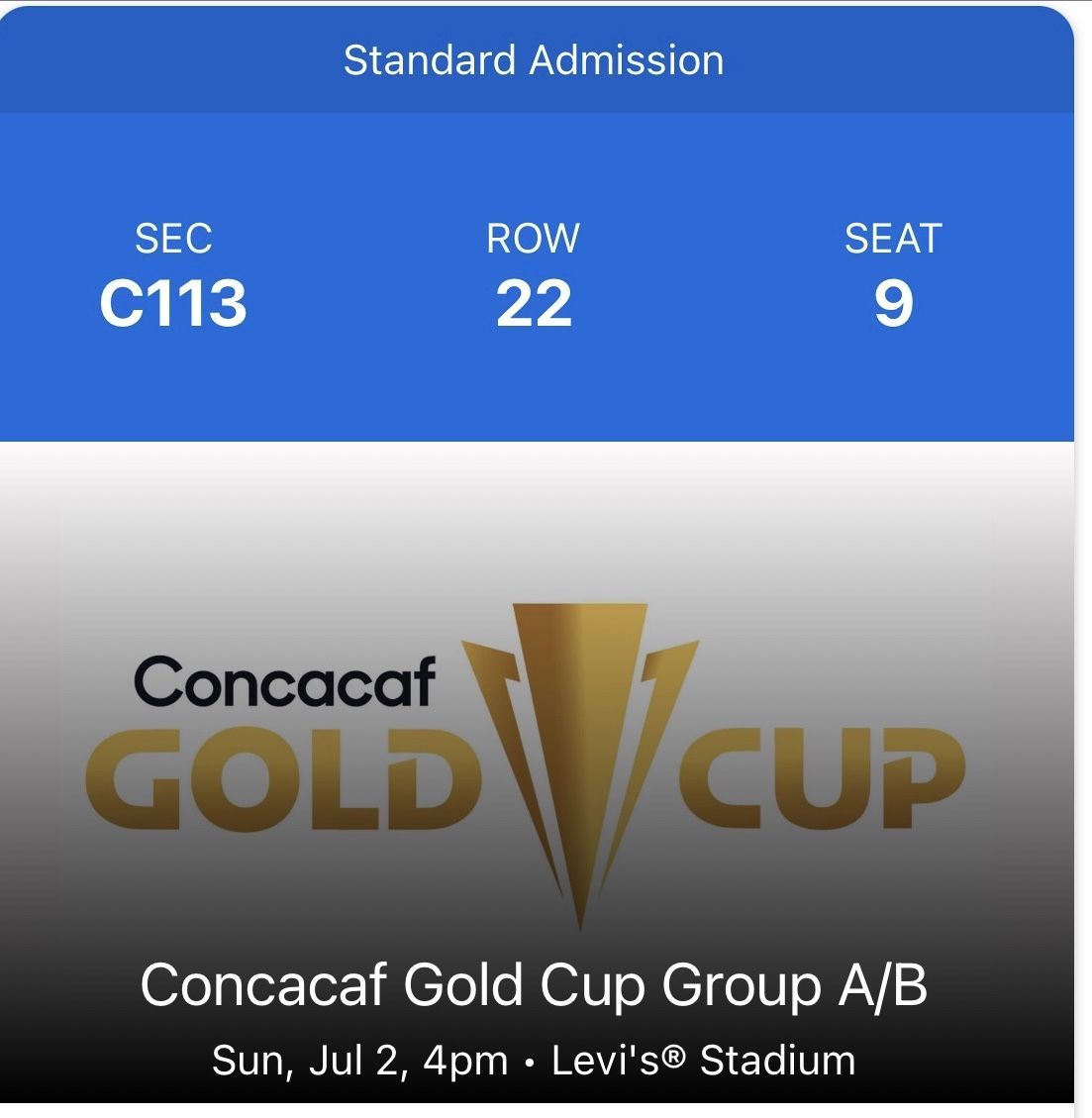Viewport: 1092px width, 1118px height.
Task: Select the gold GOLD lettering in the logo
Action: point(284,779)
